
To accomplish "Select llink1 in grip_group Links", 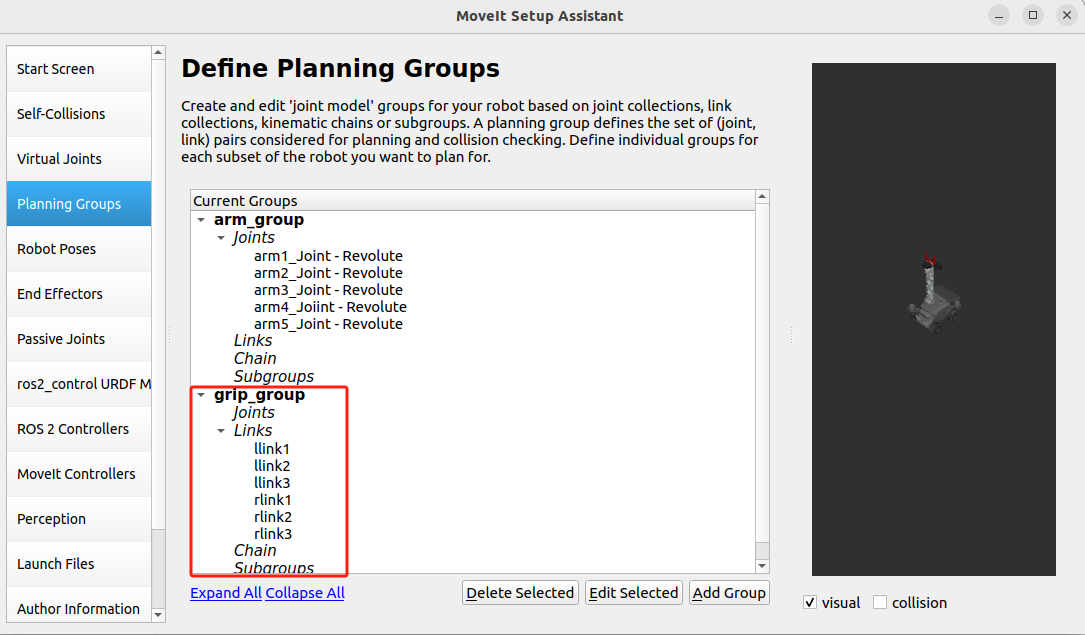I will pos(272,449).
